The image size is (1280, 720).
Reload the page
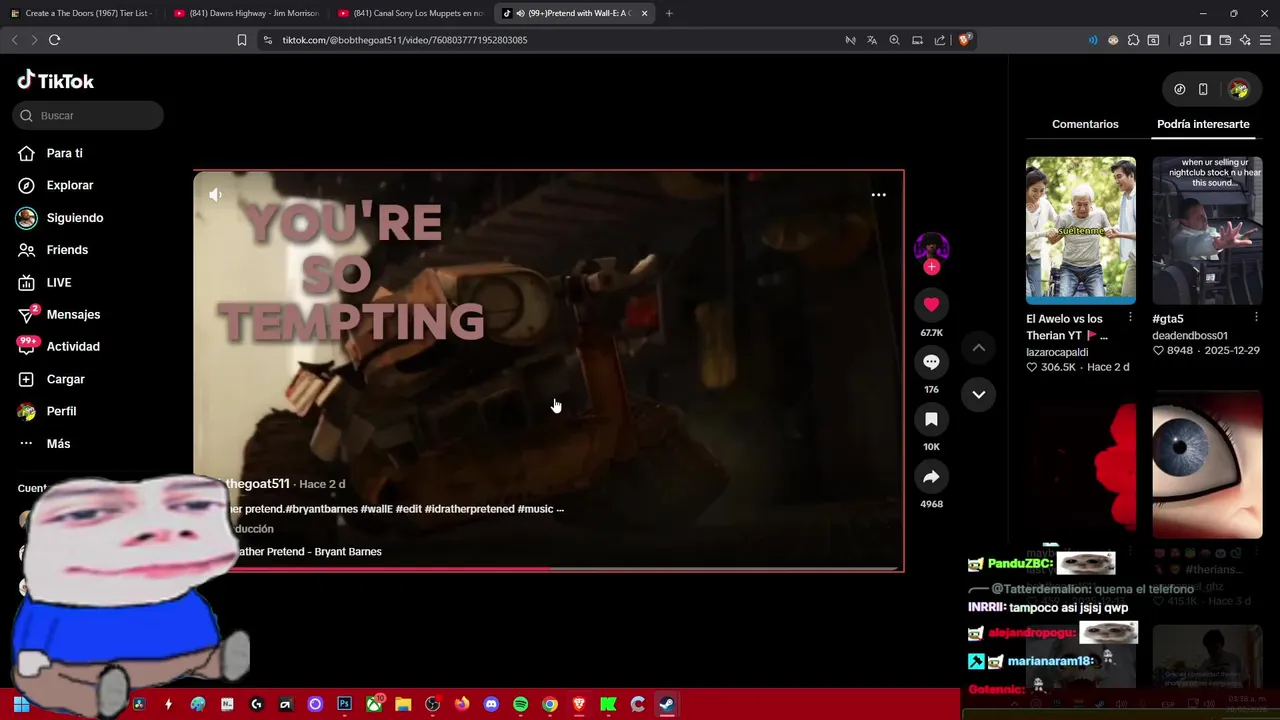point(54,40)
